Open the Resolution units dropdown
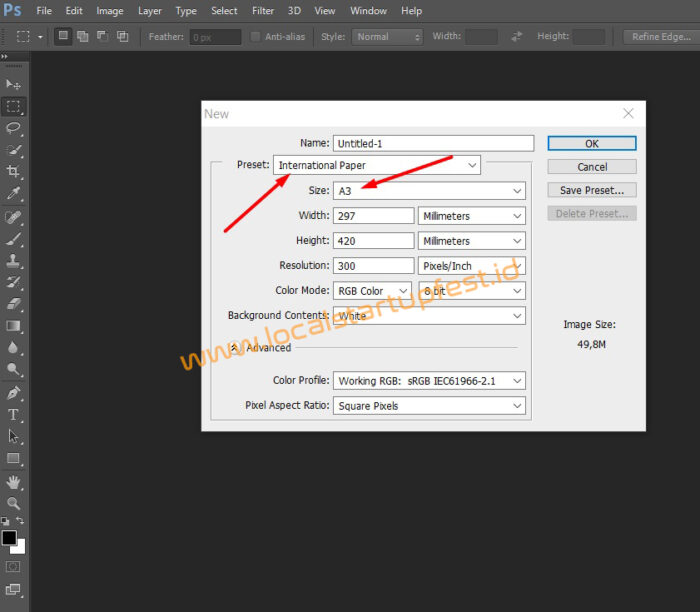700x612 pixels. pyautogui.click(x=471, y=266)
